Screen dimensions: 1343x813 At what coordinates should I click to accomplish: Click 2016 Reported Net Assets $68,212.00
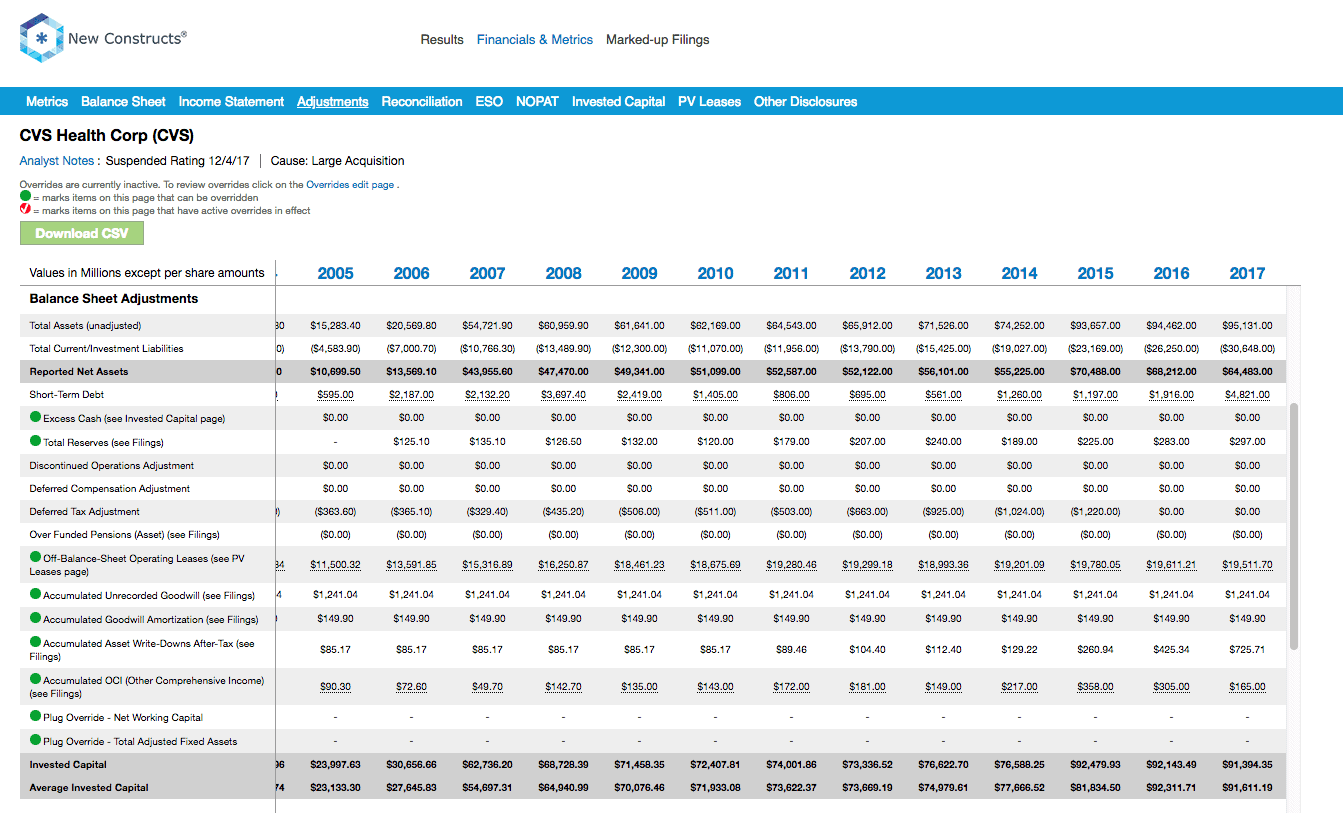tap(1171, 372)
